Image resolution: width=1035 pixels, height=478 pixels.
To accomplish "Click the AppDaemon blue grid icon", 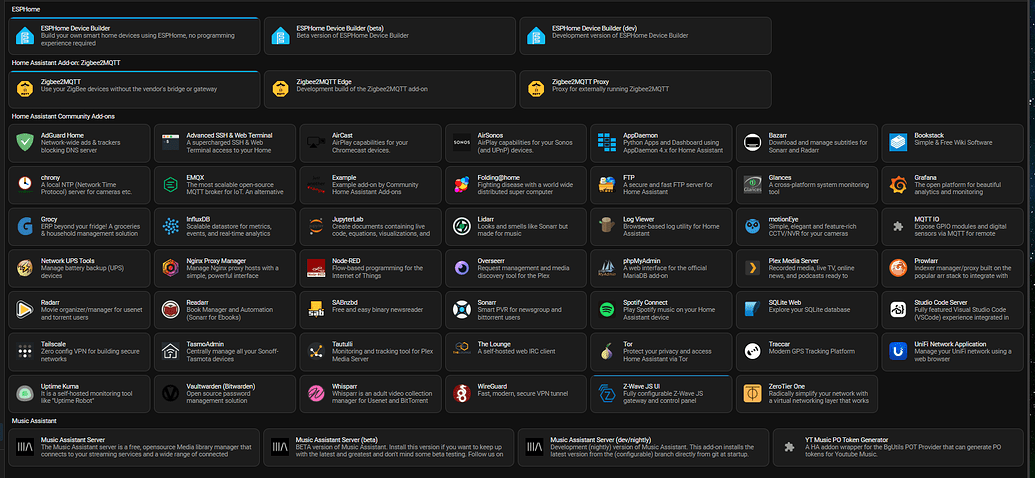I will 607,142.
